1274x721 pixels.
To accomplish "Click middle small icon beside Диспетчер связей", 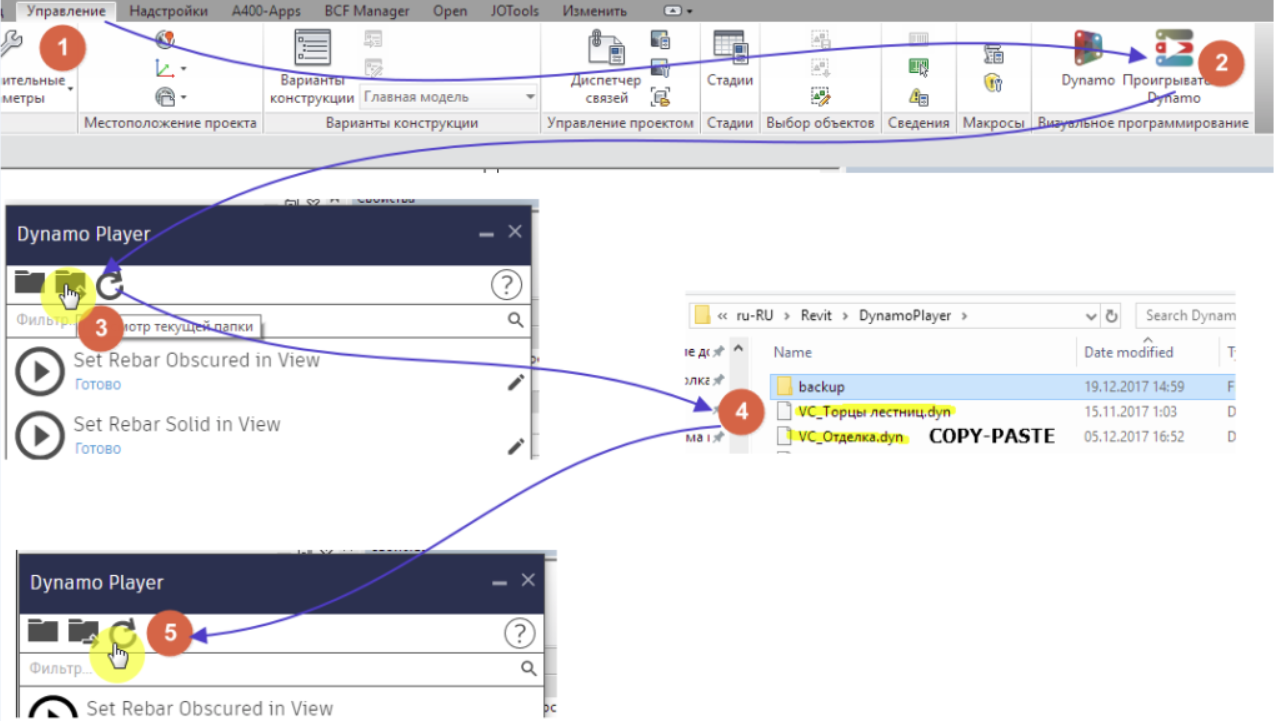I will (660, 68).
